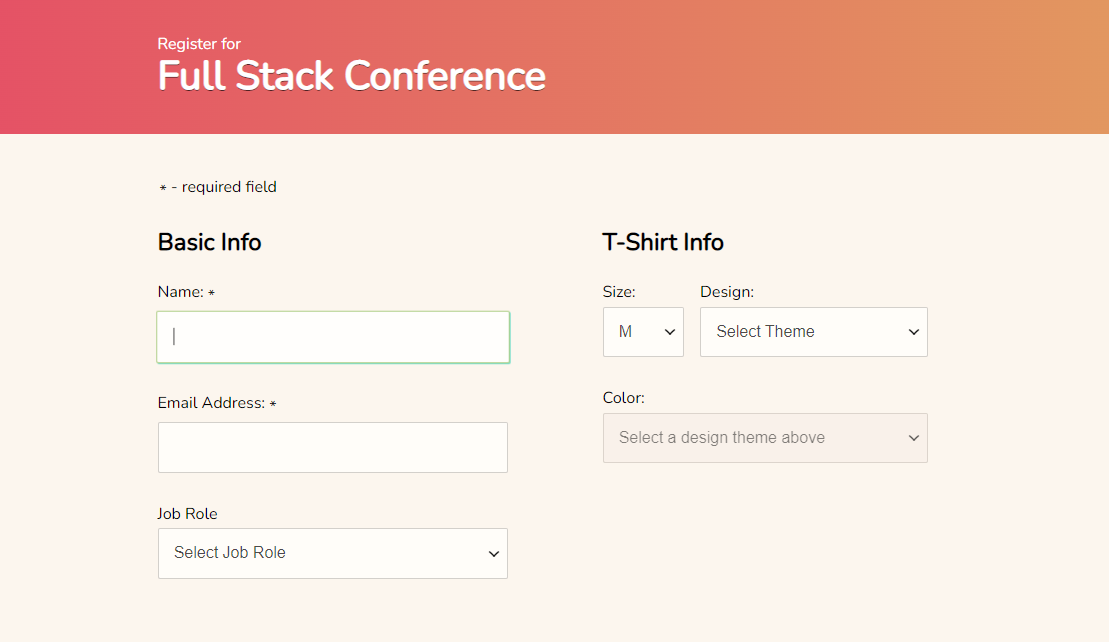Viewport: 1109px width, 642px height.
Task: Click the Register for text in header
Action: point(198,44)
